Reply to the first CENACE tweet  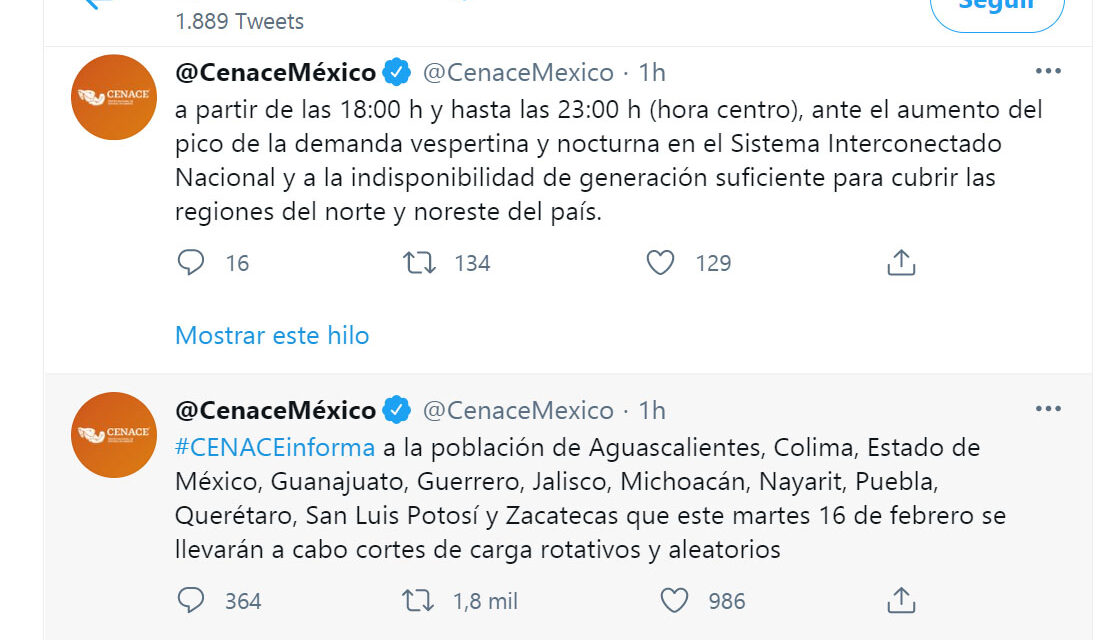click(192, 262)
